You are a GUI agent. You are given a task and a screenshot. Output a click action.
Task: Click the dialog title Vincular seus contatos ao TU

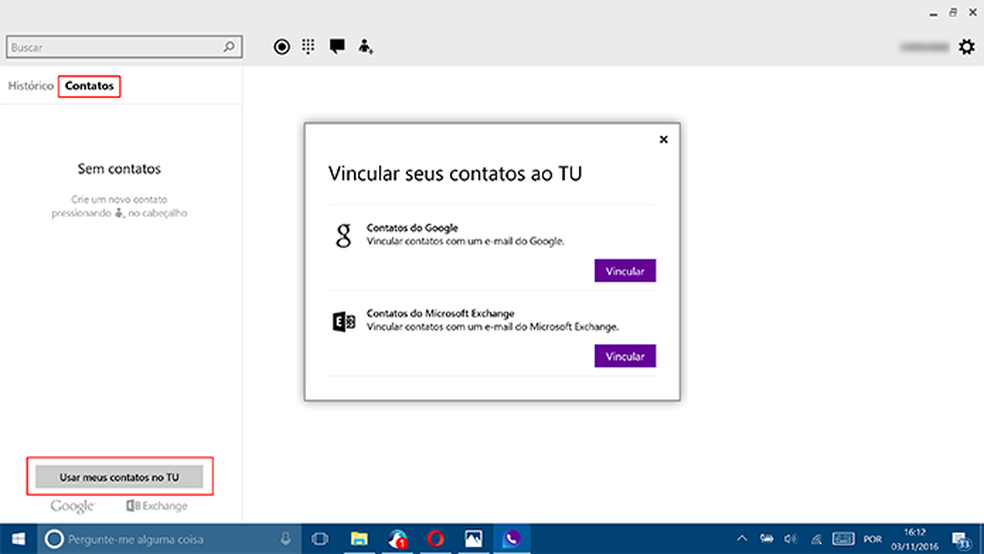[455, 173]
